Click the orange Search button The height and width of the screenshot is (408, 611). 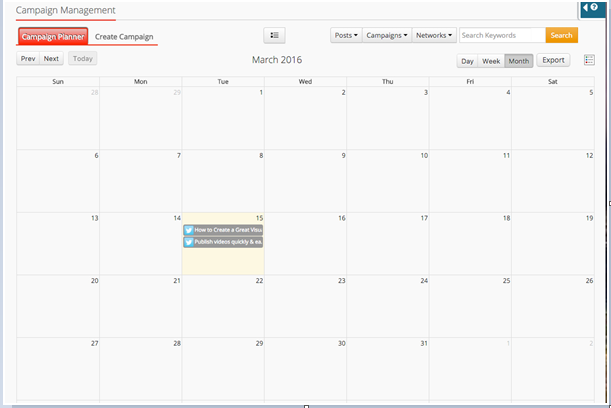point(561,35)
